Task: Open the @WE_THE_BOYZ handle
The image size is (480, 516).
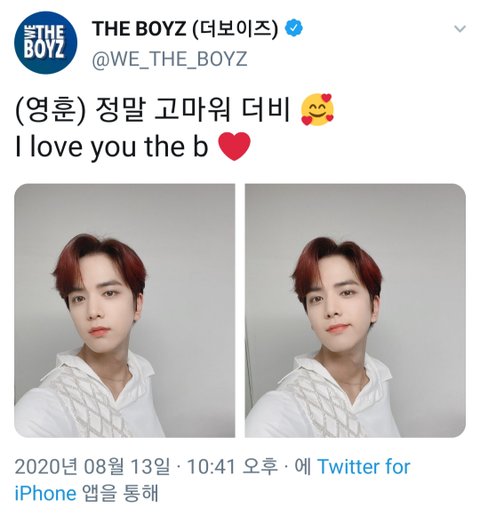Action: (x=169, y=59)
